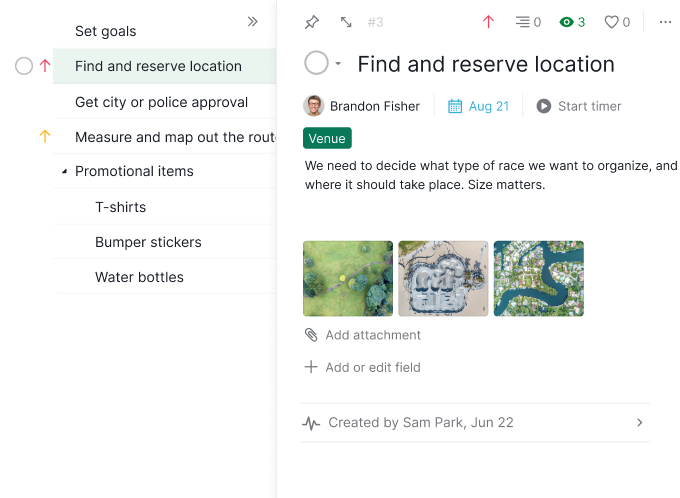Expand task to full view arrows icon
680x498 pixels.
[x=346, y=22]
